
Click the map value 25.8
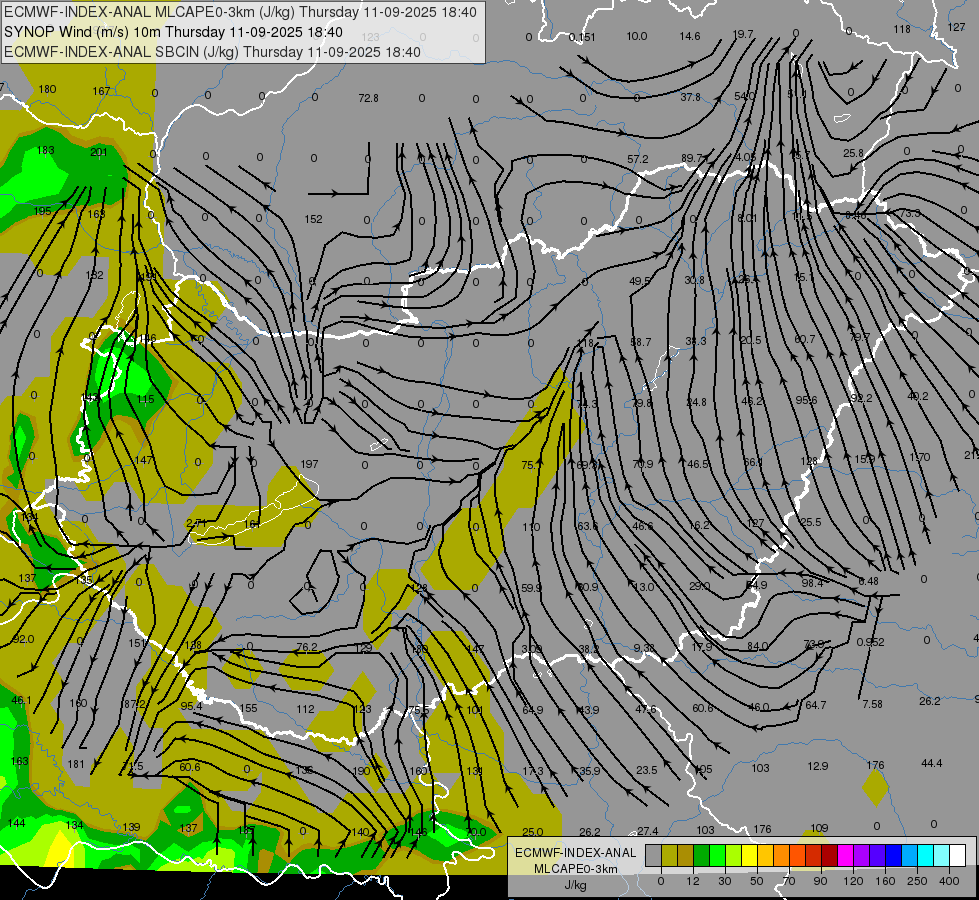click(x=853, y=153)
